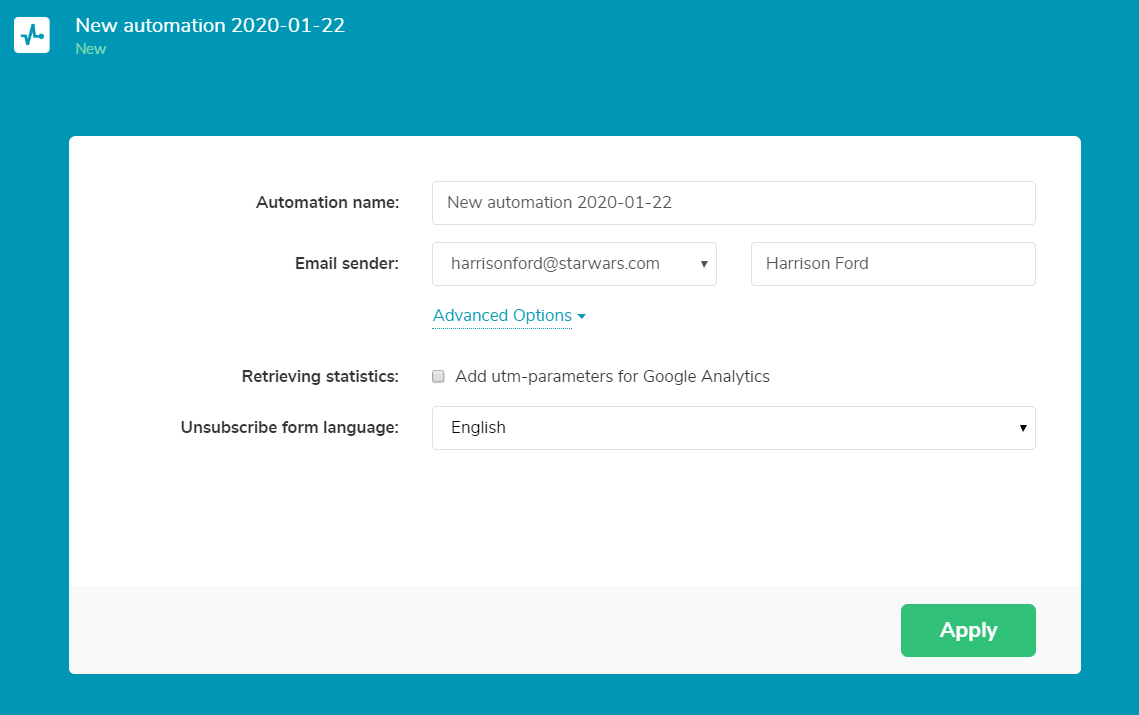Click the arrow on the sender email dropdown

coord(703,264)
